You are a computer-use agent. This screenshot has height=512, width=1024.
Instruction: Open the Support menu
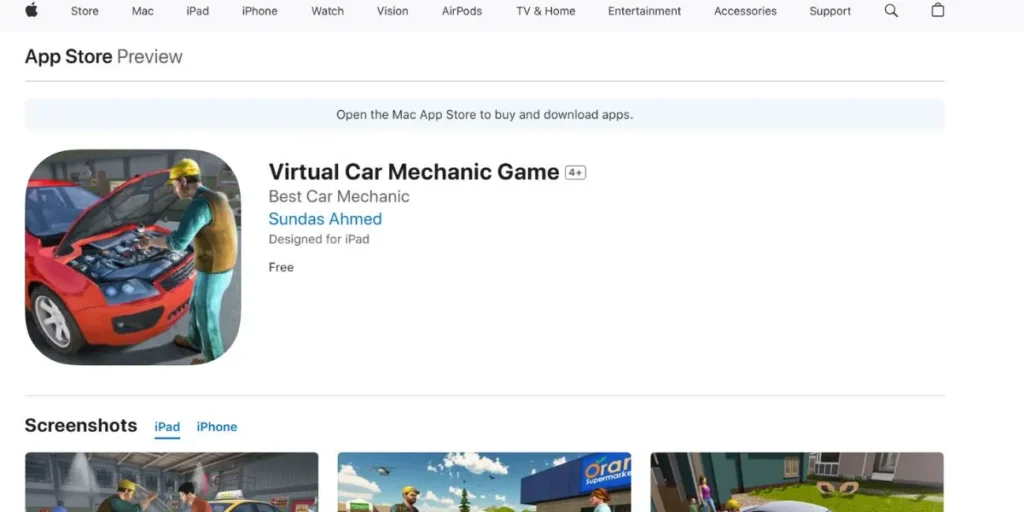830,11
